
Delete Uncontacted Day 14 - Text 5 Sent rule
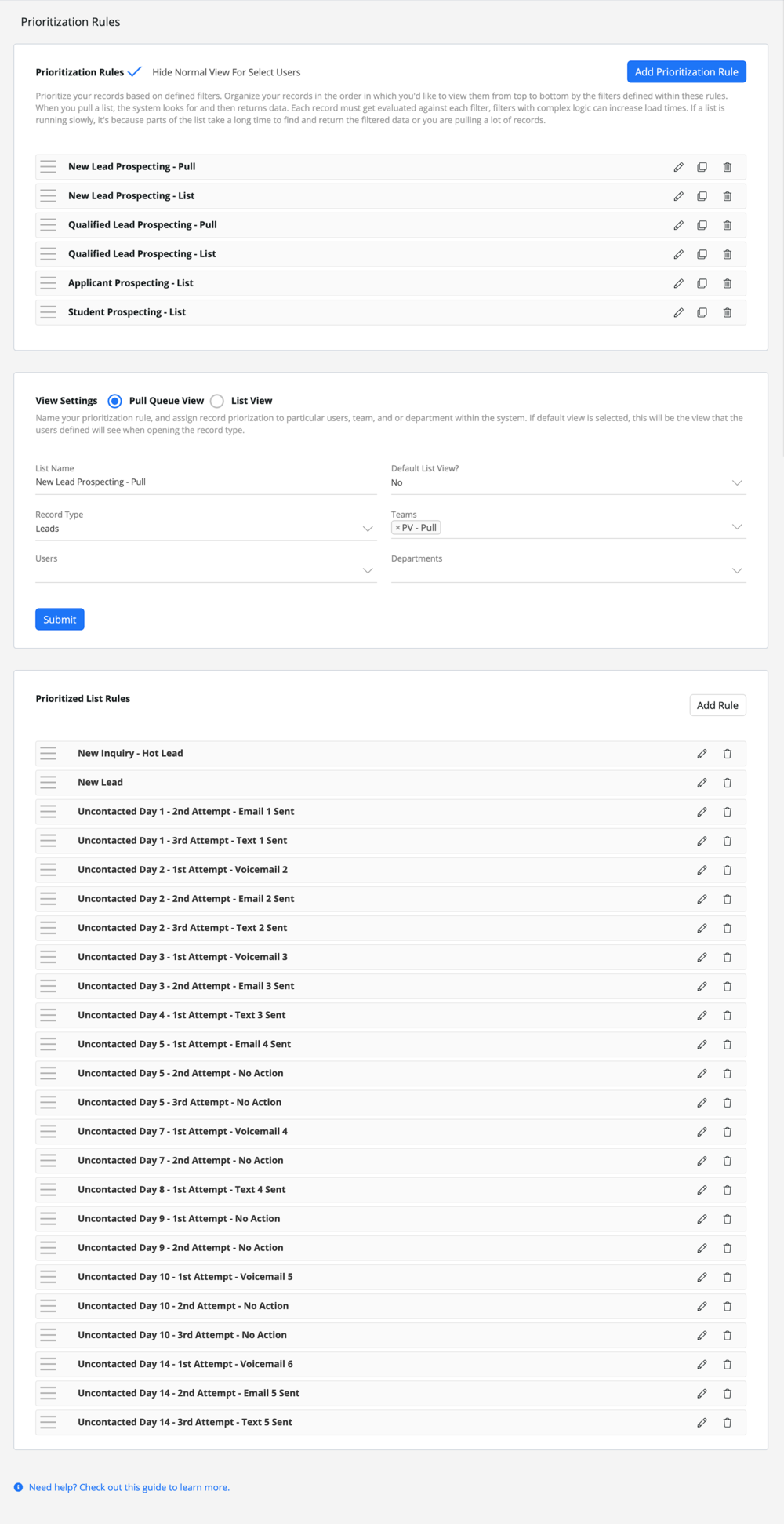(x=728, y=1422)
